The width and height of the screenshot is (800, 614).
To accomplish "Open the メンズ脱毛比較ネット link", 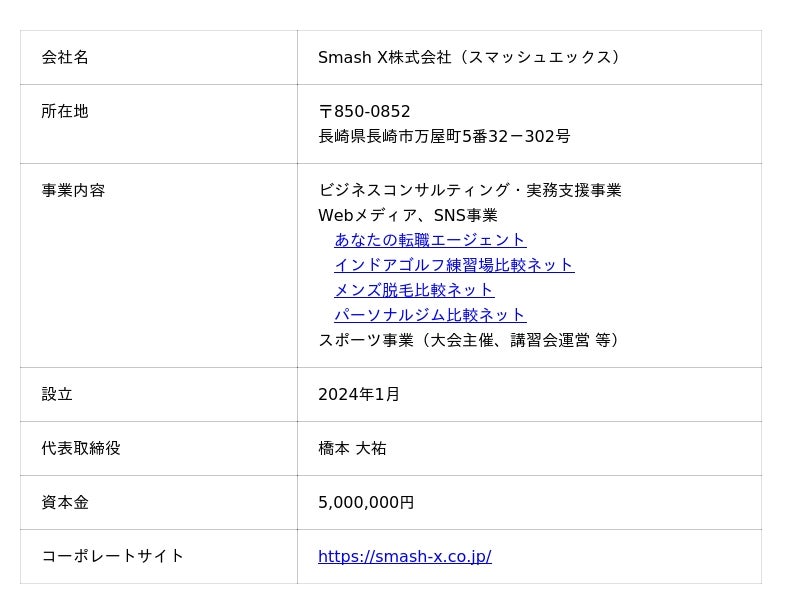I will click(414, 290).
